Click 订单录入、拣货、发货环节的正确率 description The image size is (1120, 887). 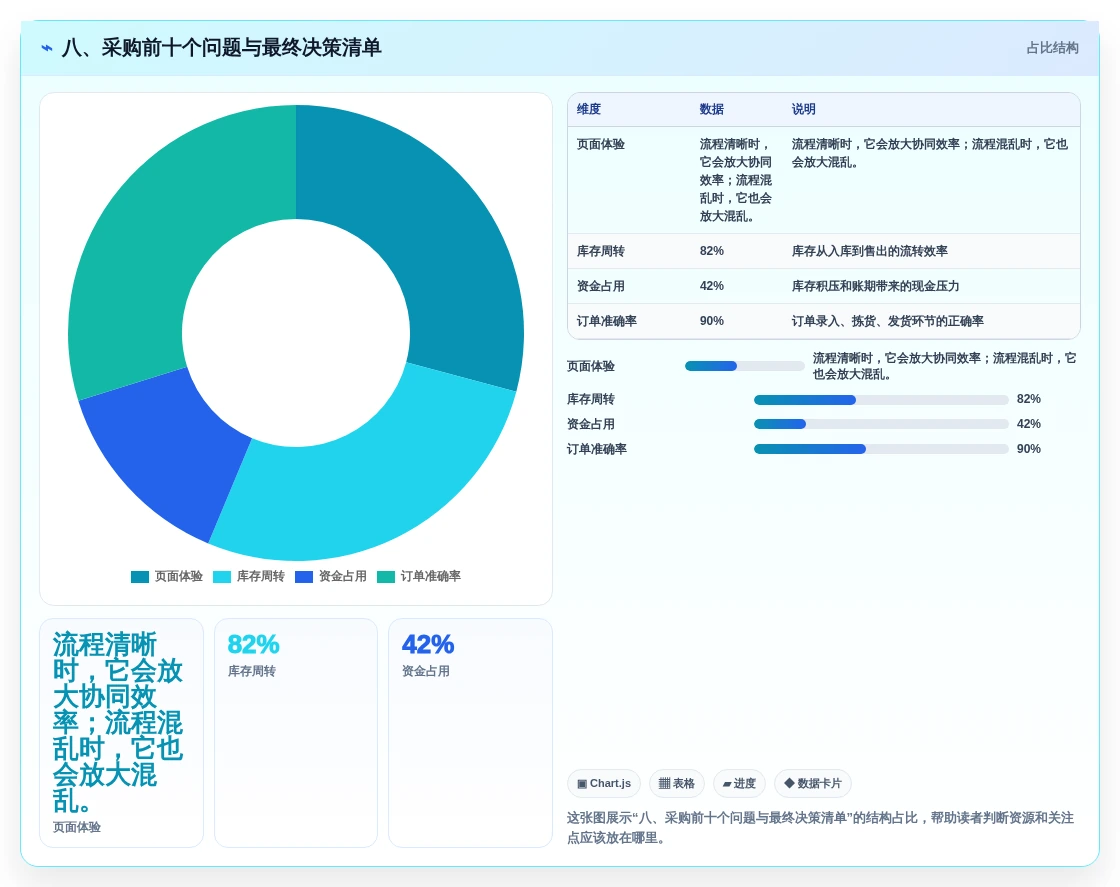point(887,321)
